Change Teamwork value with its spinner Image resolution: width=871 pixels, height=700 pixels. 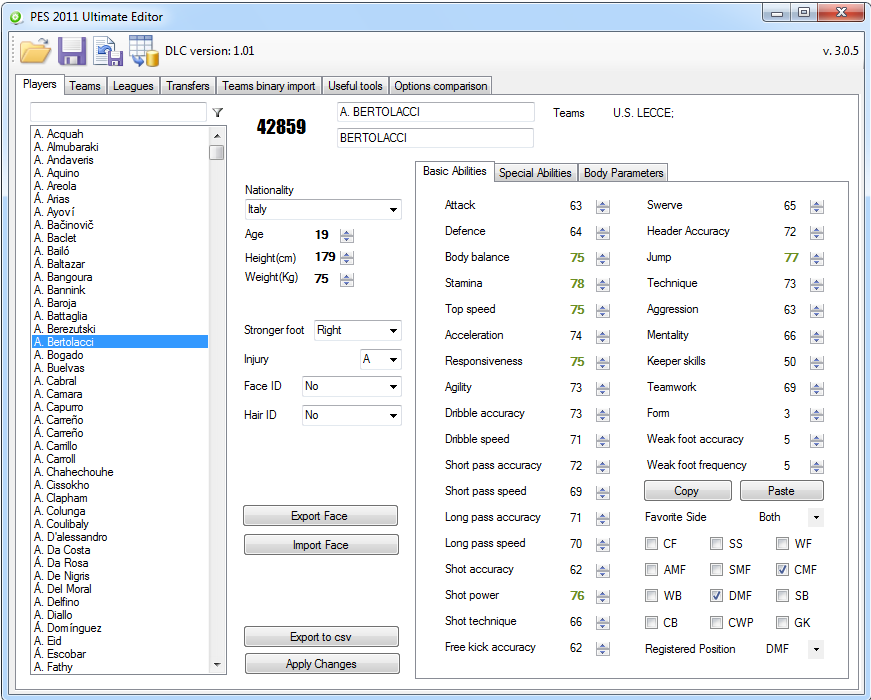coord(817,388)
